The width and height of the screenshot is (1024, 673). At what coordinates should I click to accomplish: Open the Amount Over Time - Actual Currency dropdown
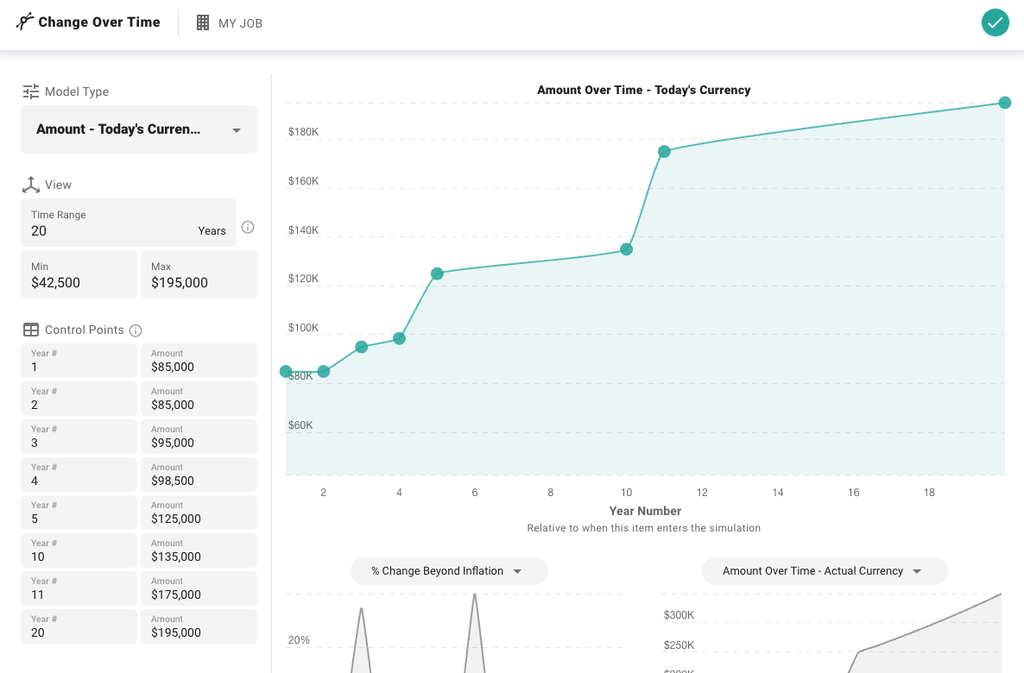[823, 571]
